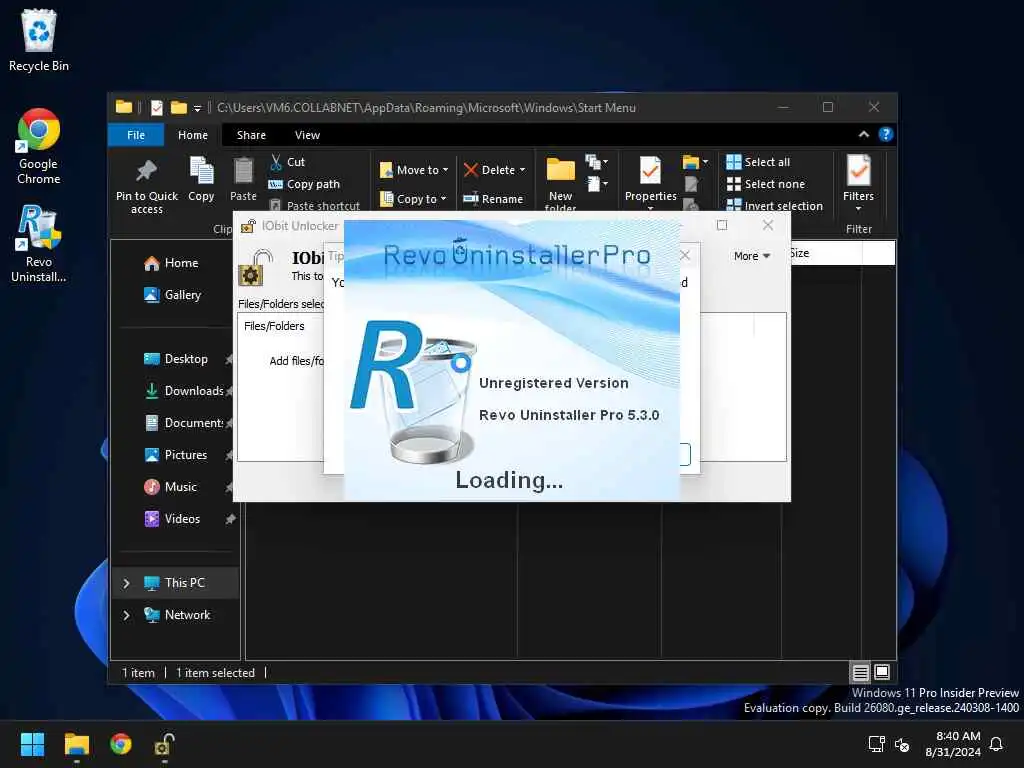Click the Edit icon below Open
Image resolution: width=1024 pixels, height=768 pixels.
click(691, 185)
